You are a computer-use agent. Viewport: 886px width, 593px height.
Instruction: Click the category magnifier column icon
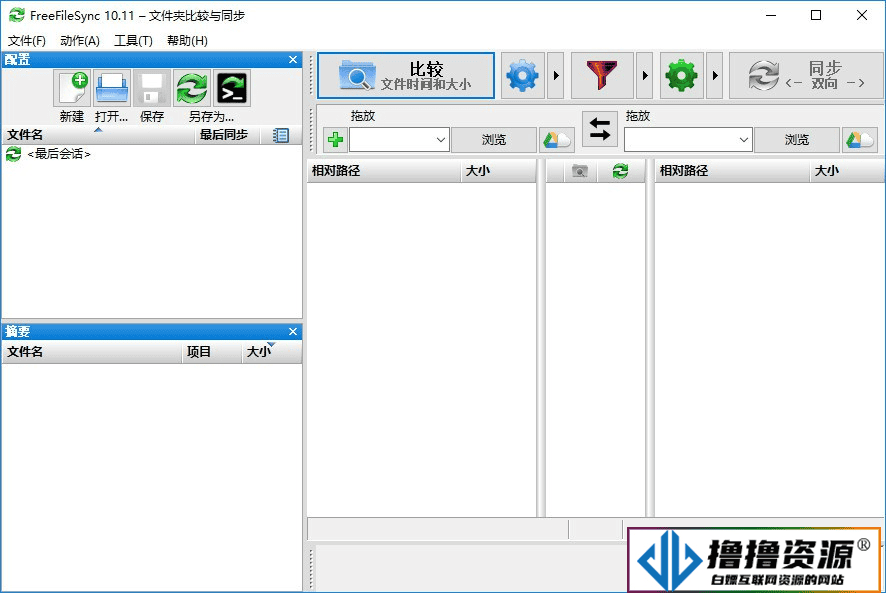tap(580, 171)
